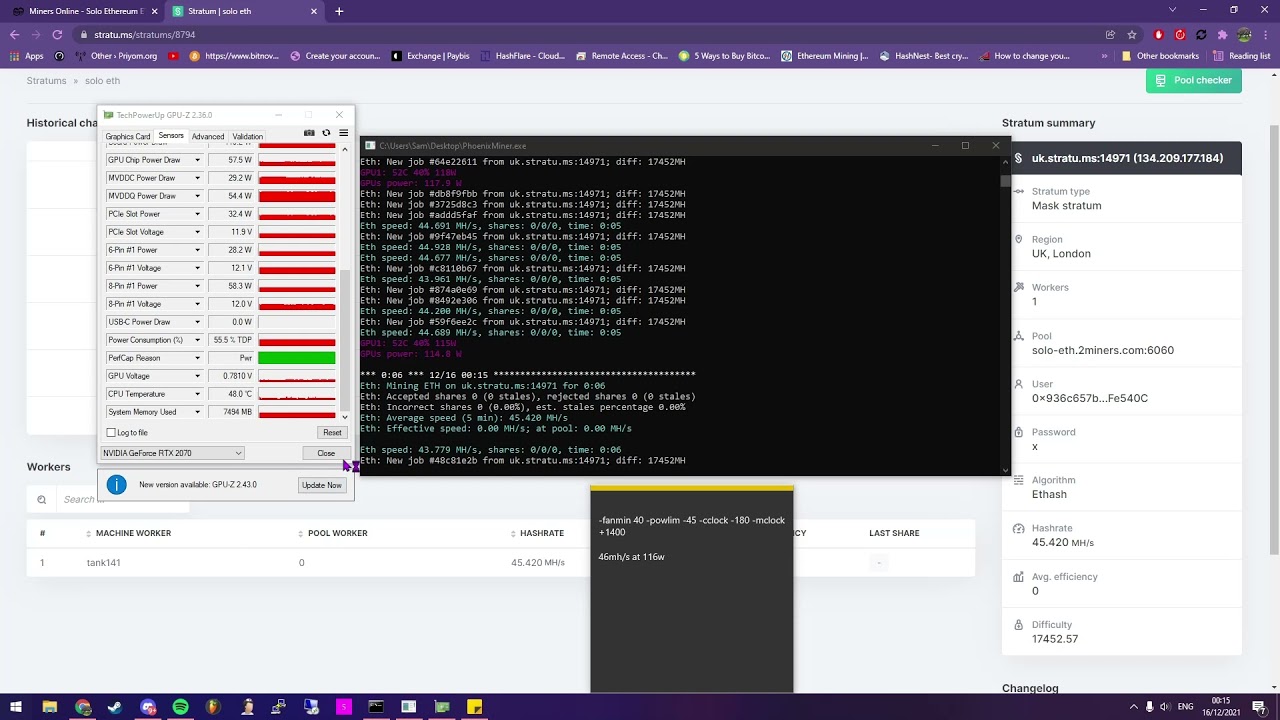The width and height of the screenshot is (1280, 720).
Task: Click the ENG language indicator in the taskbar
Action: 1185,707
